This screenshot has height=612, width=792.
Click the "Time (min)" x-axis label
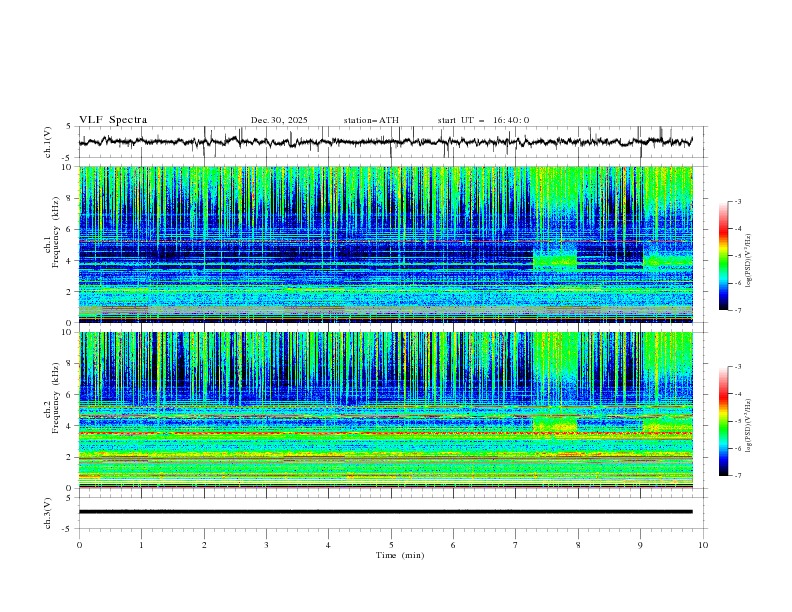[400, 555]
